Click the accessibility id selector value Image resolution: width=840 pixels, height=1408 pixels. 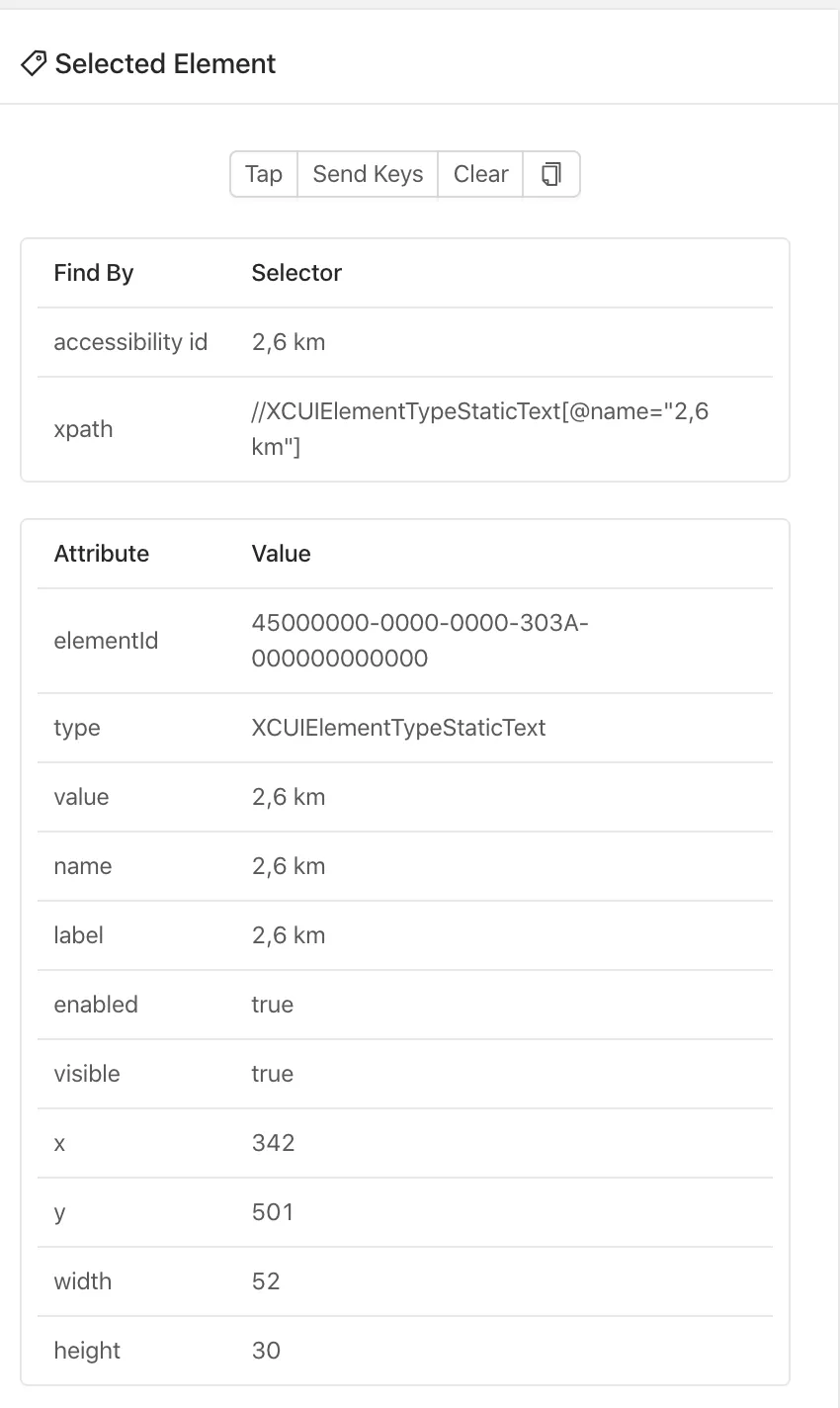point(289,342)
